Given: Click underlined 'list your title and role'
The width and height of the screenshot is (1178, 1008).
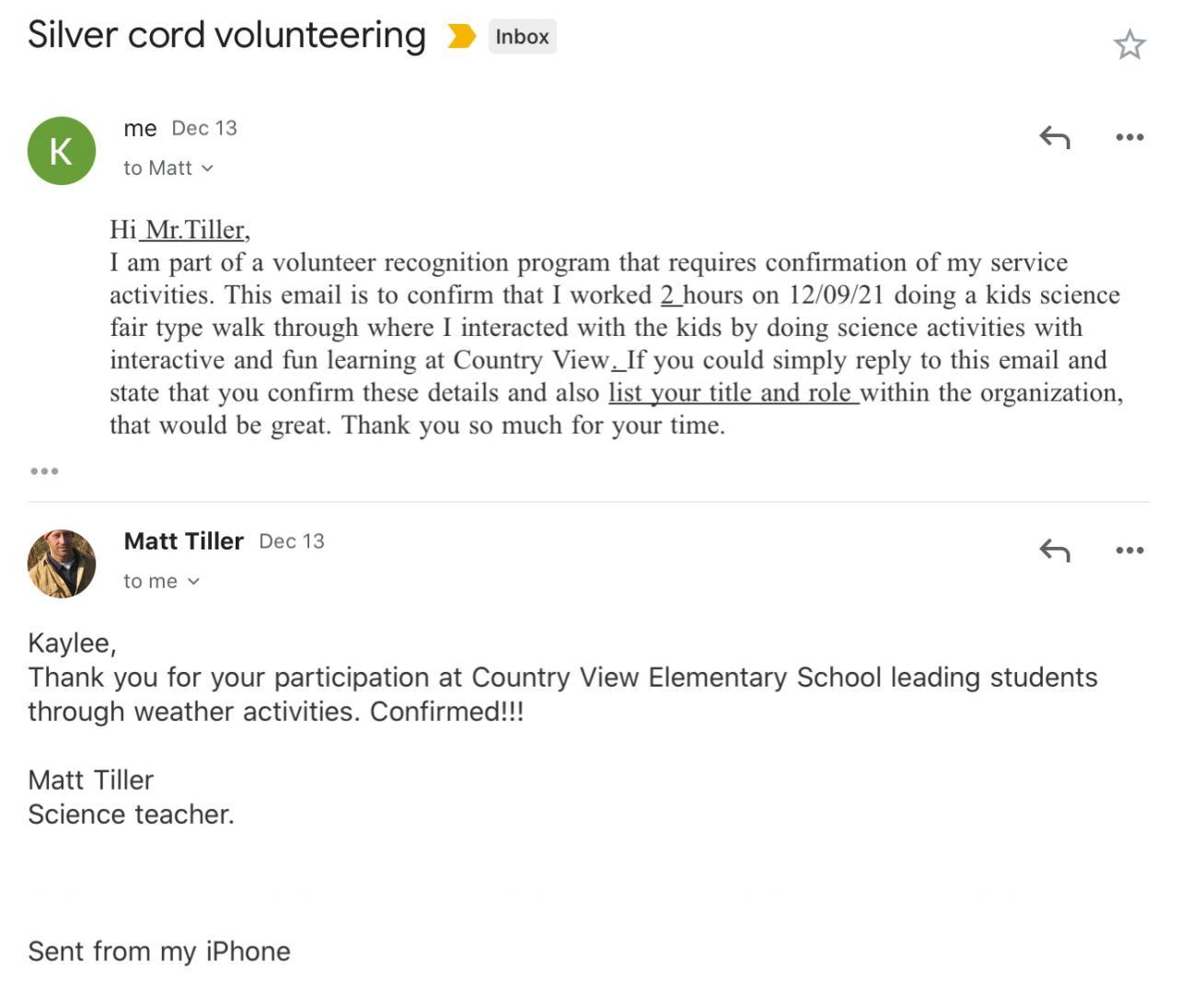Looking at the screenshot, I should [733, 393].
